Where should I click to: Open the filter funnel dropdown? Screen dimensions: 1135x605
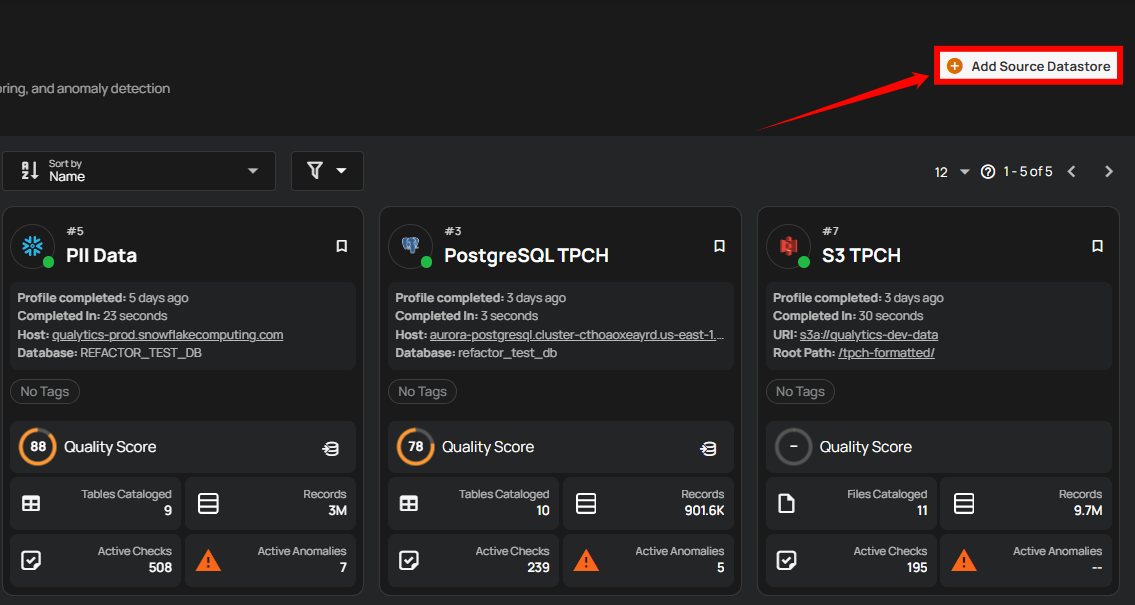pos(327,171)
